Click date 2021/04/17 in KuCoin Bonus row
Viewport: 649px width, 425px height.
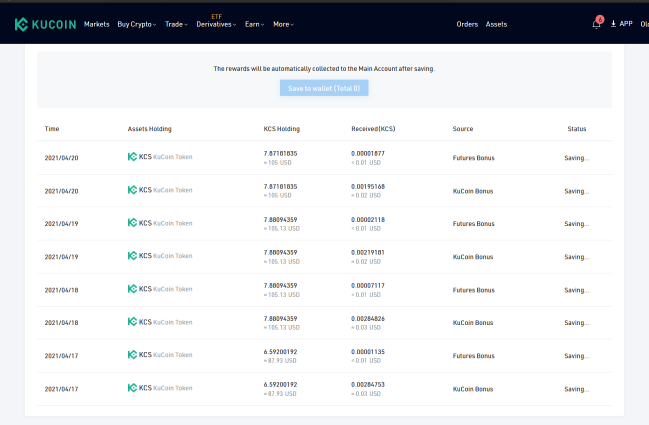(61, 389)
